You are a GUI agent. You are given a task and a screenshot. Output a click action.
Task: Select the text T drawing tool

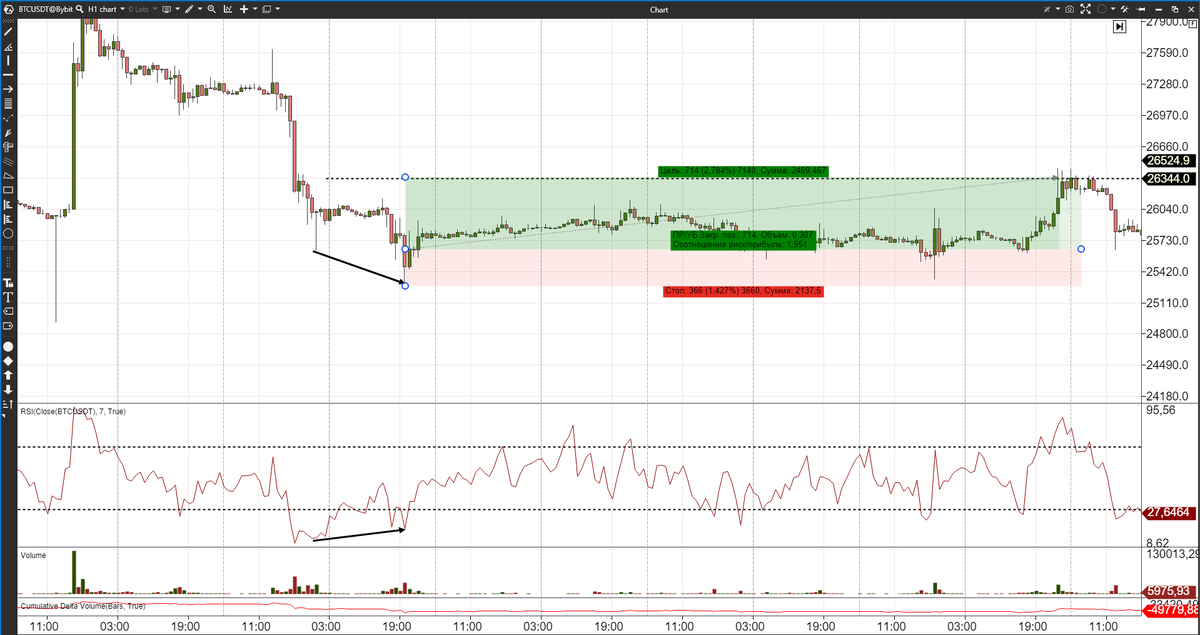[8, 297]
